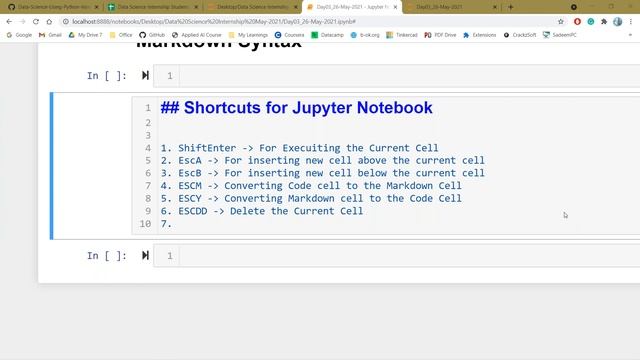Open Chrome's three-dot menu
Viewport: 640px width, 360px height.
point(631,22)
